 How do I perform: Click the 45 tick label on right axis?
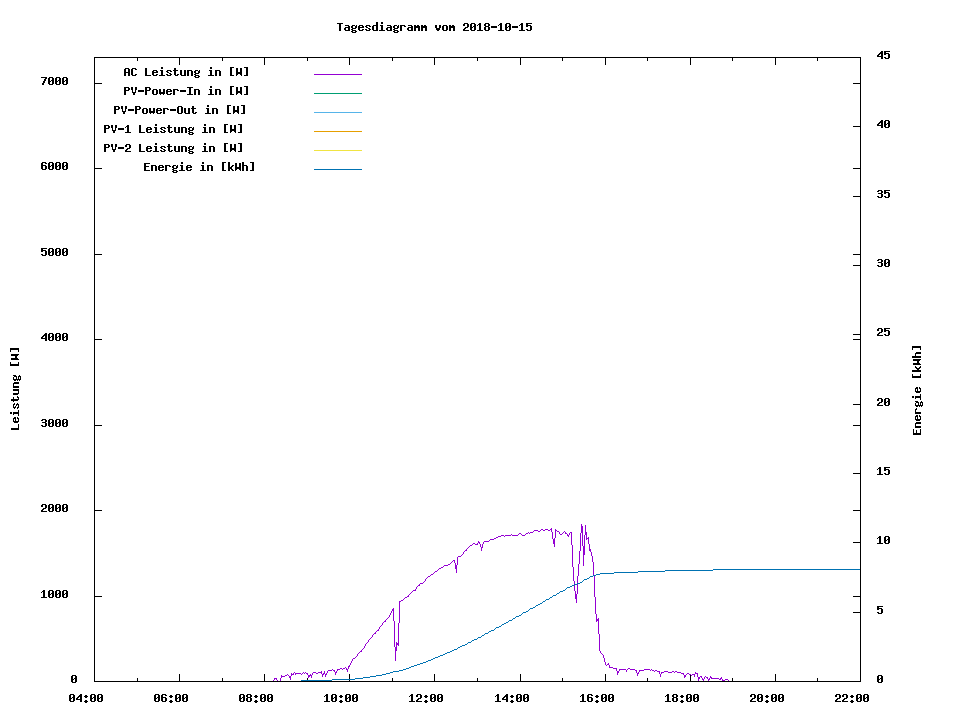pos(883,55)
